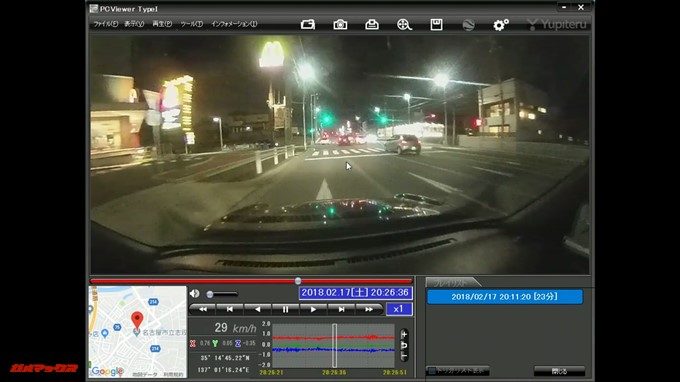Viewport: 680px width, 382px height.
Task: Reset the G-sensor graph scale
Action: 404,345
